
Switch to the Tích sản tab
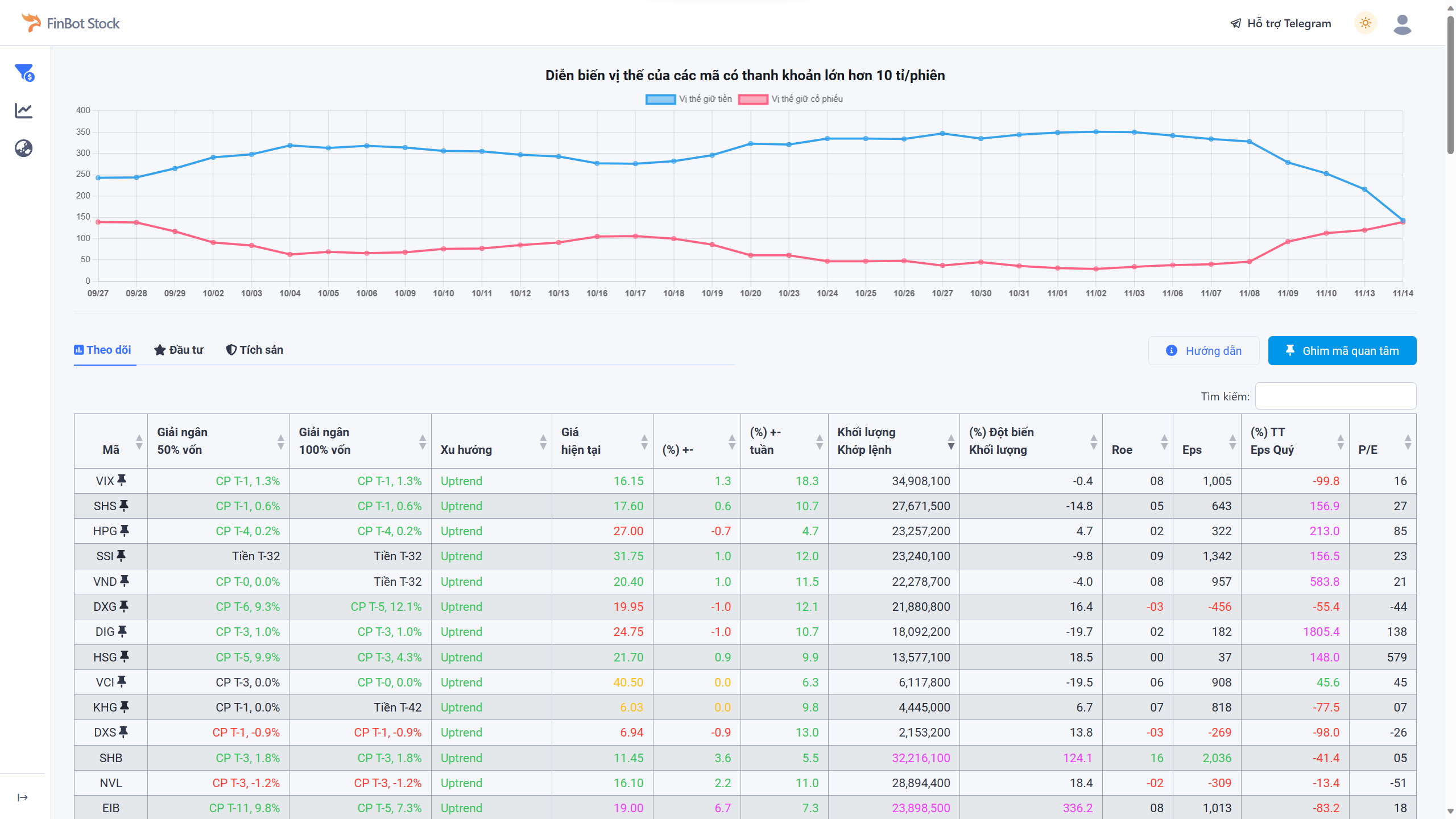click(x=254, y=350)
